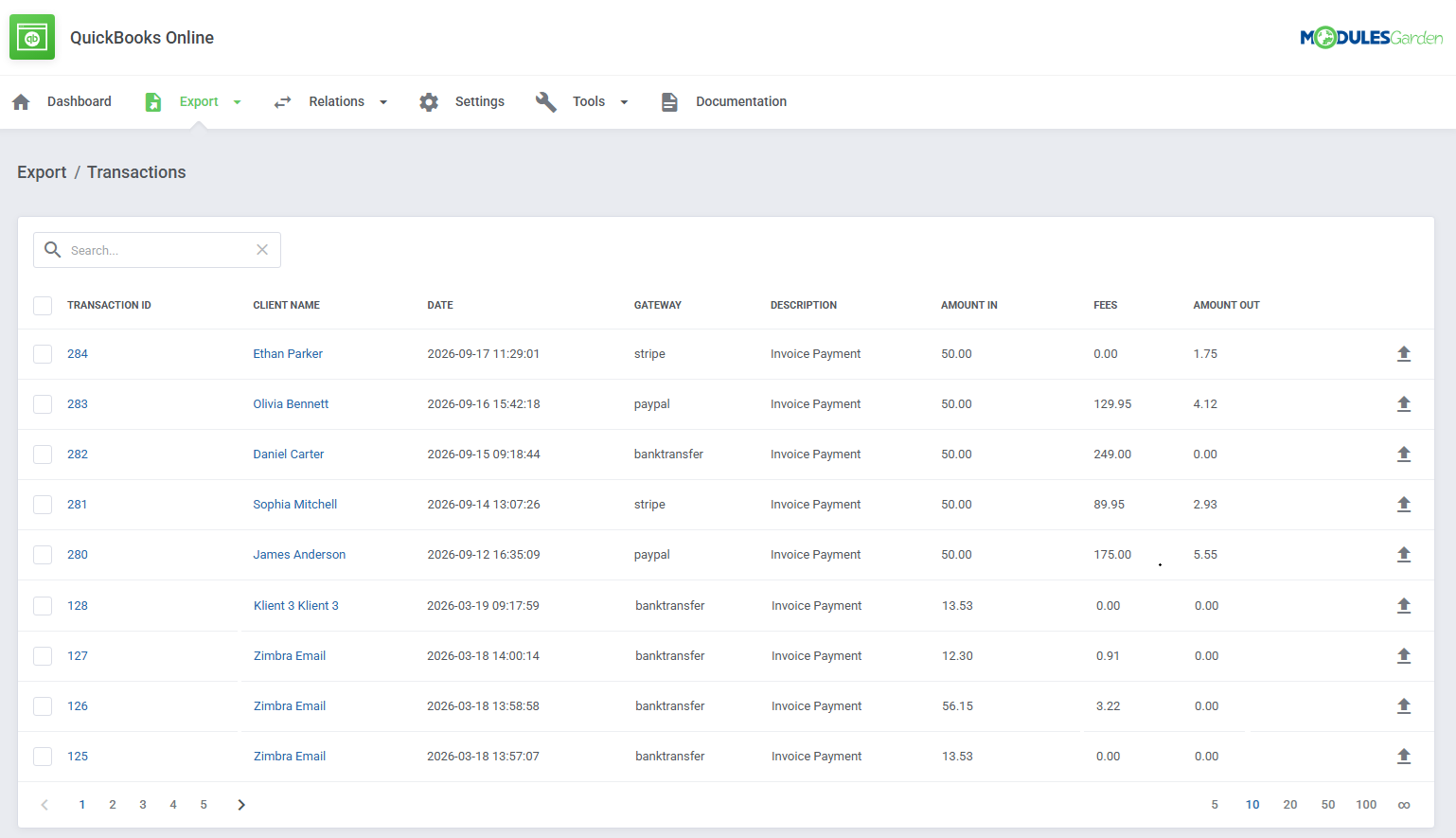Image resolution: width=1456 pixels, height=838 pixels.
Task: Go to page 2 of results
Action: click(x=113, y=805)
